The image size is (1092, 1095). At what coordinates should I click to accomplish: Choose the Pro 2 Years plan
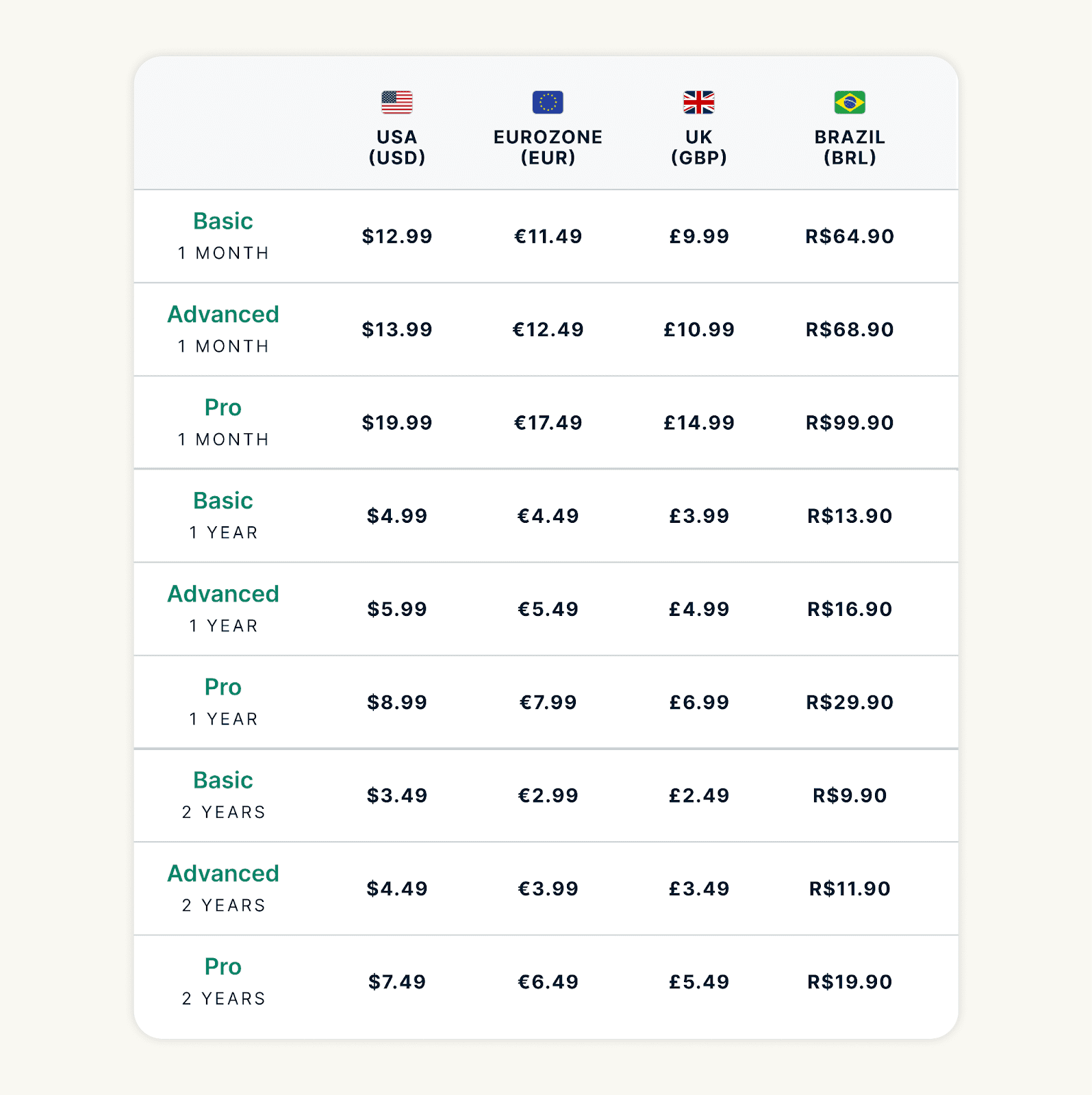[x=223, y=979]
